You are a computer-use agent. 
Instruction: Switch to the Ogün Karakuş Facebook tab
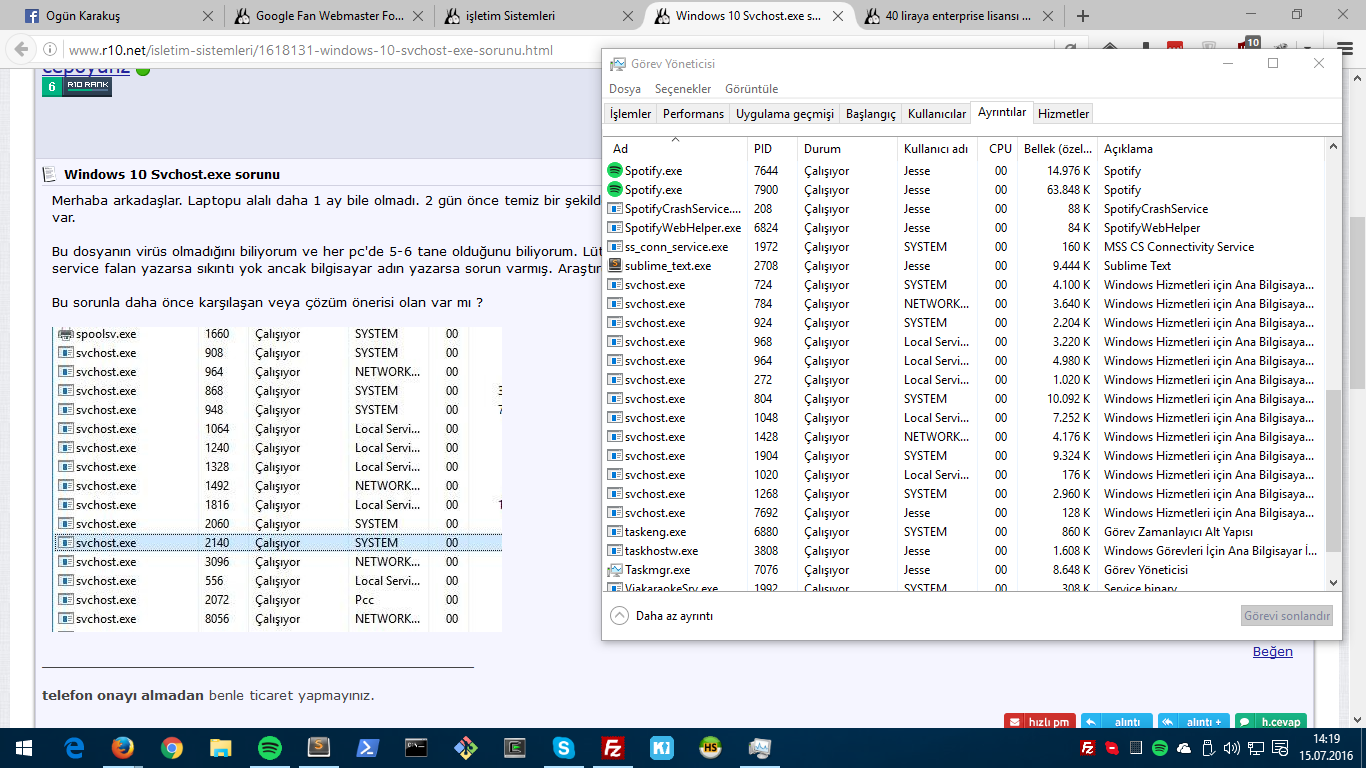point(120,16)
